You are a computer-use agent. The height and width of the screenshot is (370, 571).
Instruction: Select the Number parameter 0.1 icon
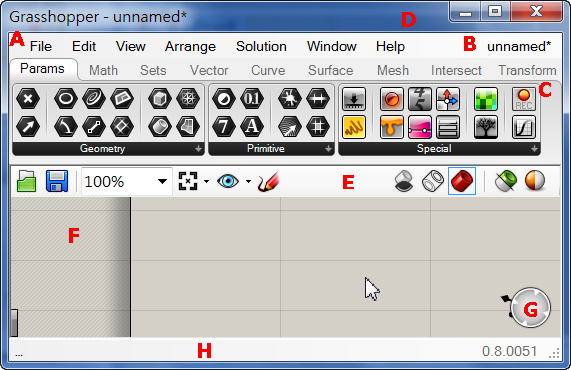point(252,99)
